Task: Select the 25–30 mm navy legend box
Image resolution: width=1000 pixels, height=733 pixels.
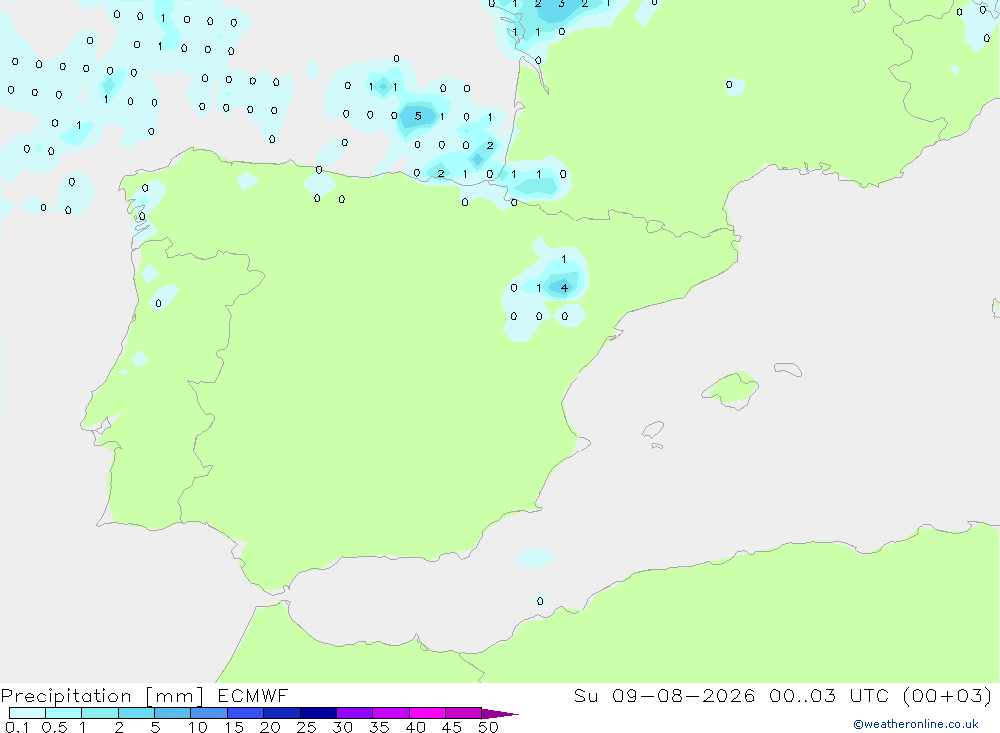Action: 318,713
